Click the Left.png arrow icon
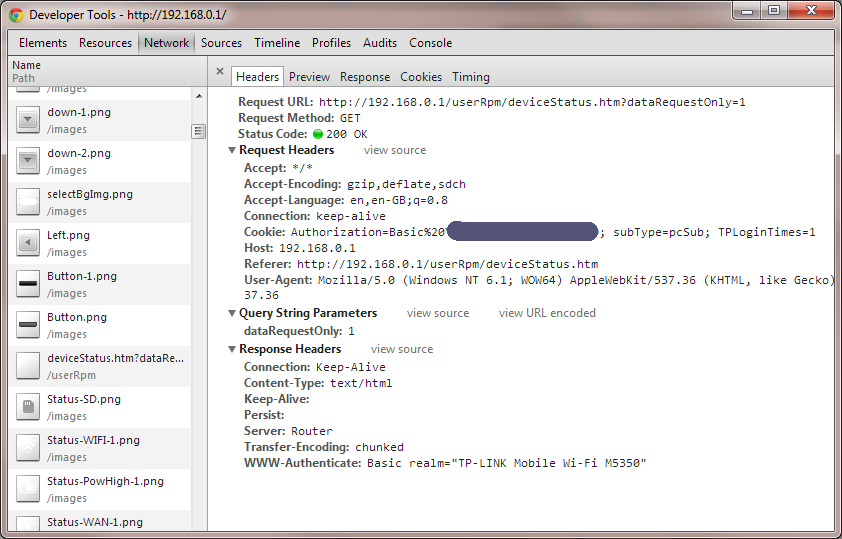The image size is (842, 539). (28, 243)
